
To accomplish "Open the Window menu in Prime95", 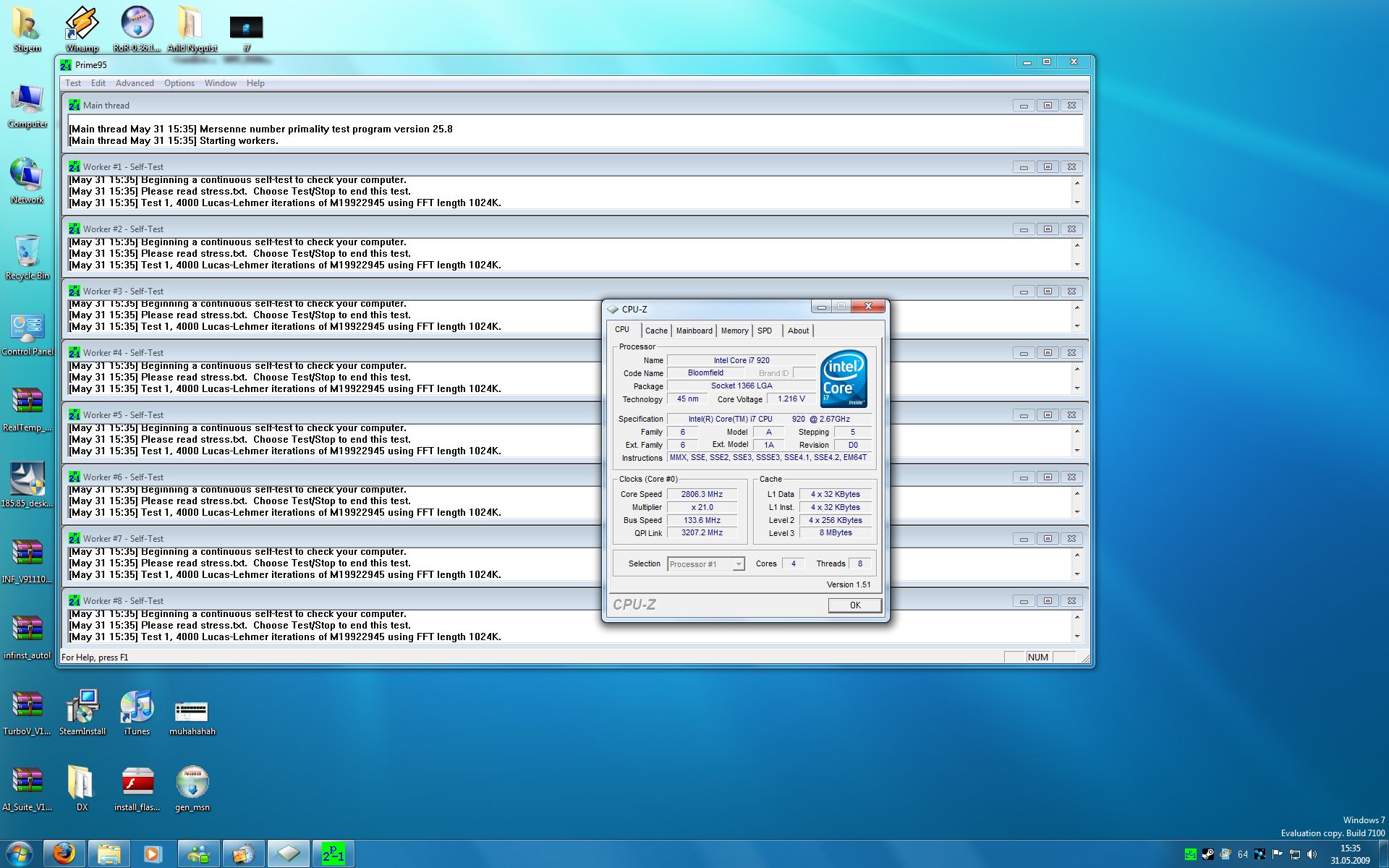I will 221,83.
